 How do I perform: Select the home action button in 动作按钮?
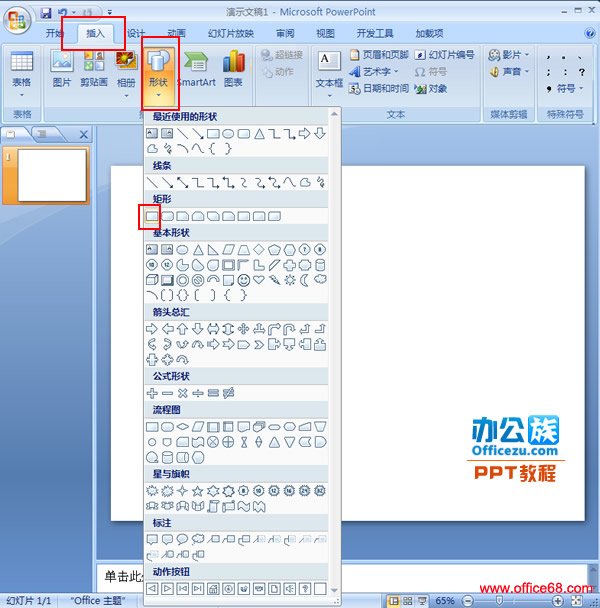(213, 589)
